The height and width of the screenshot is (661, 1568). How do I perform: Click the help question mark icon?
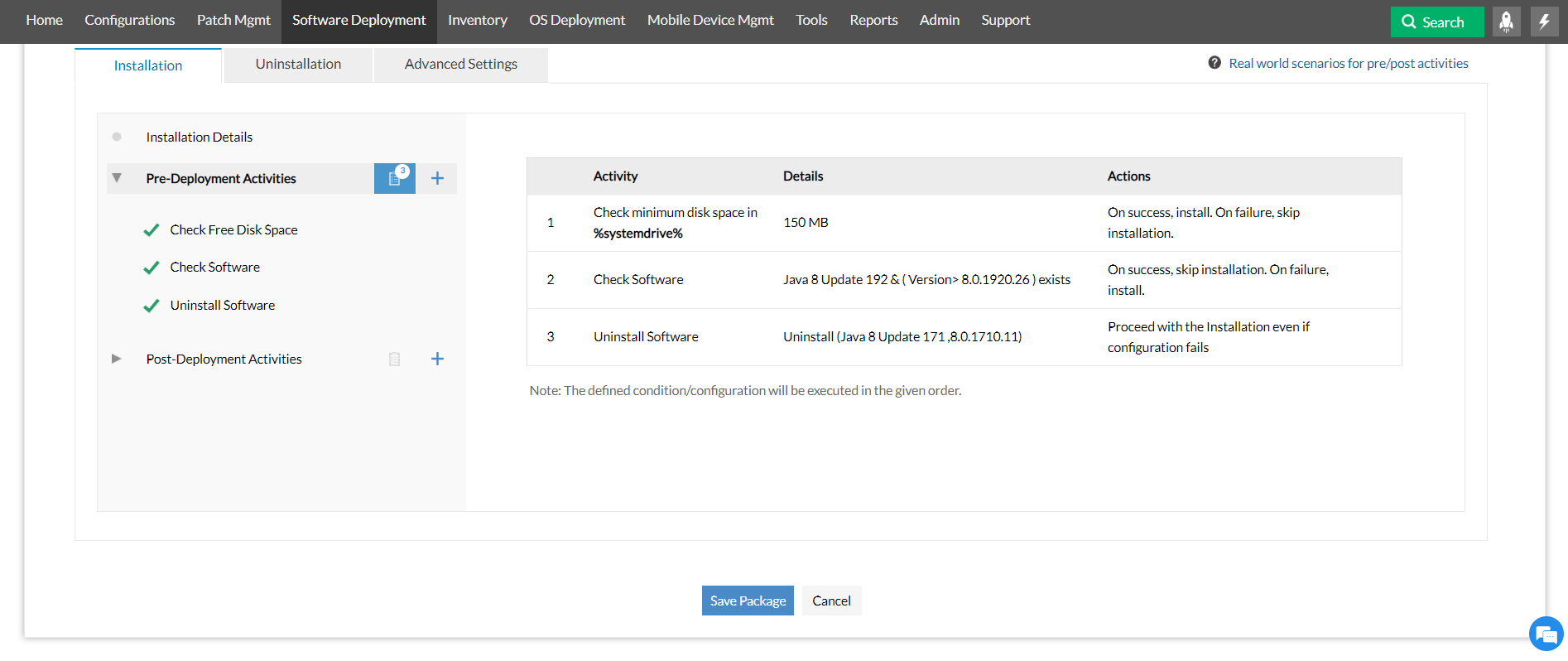[1214, 63]
